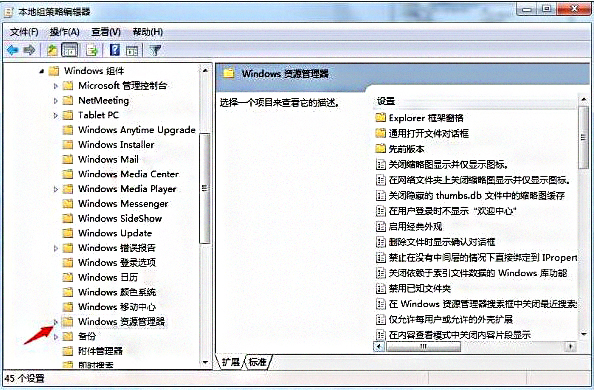This screenshot has width=594, height=390.
Task: Select Windows 日历 folder
Action: click(x=108, y=277)
